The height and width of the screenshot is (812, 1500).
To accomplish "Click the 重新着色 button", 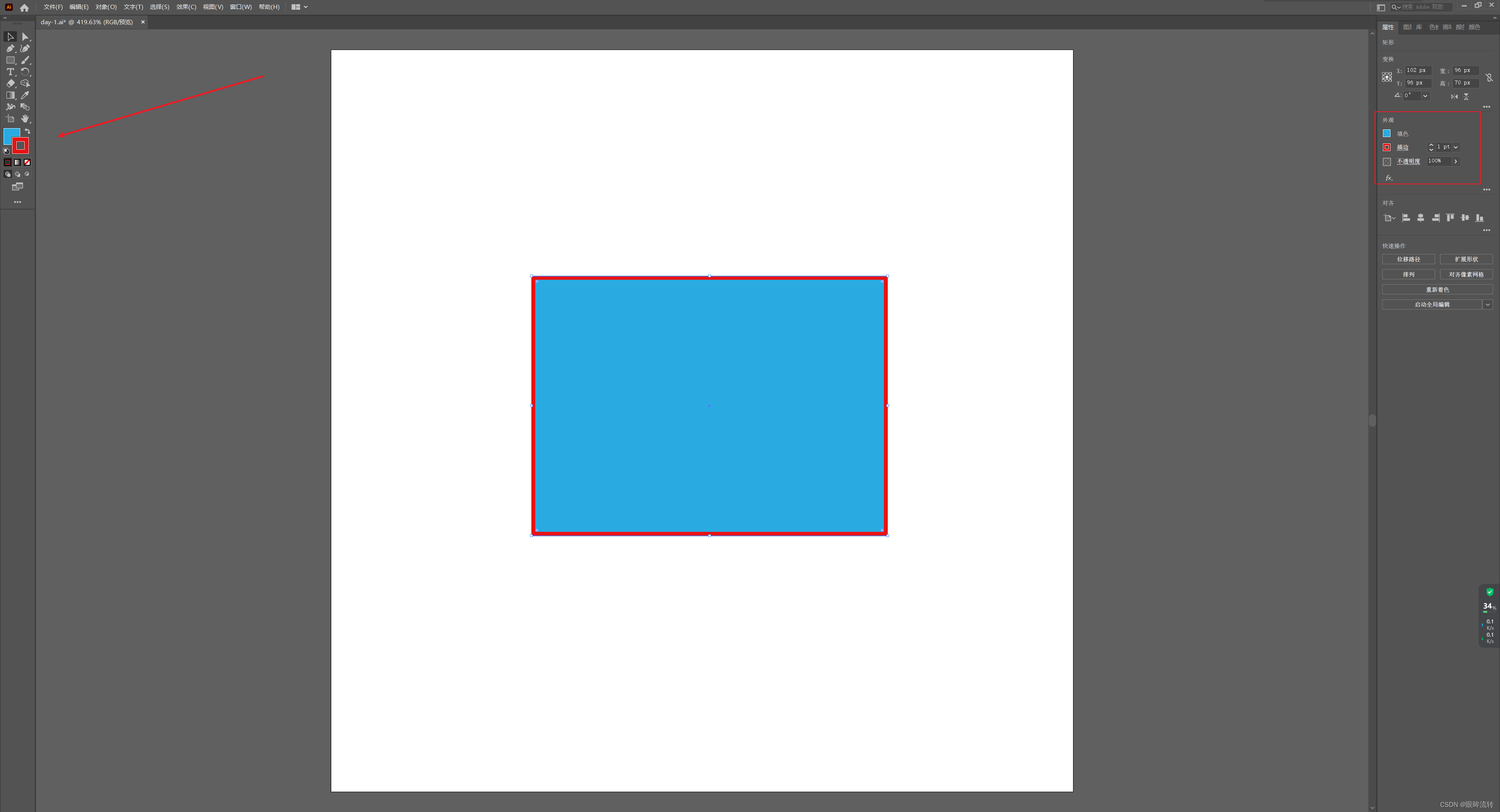I will (1437, 289).
